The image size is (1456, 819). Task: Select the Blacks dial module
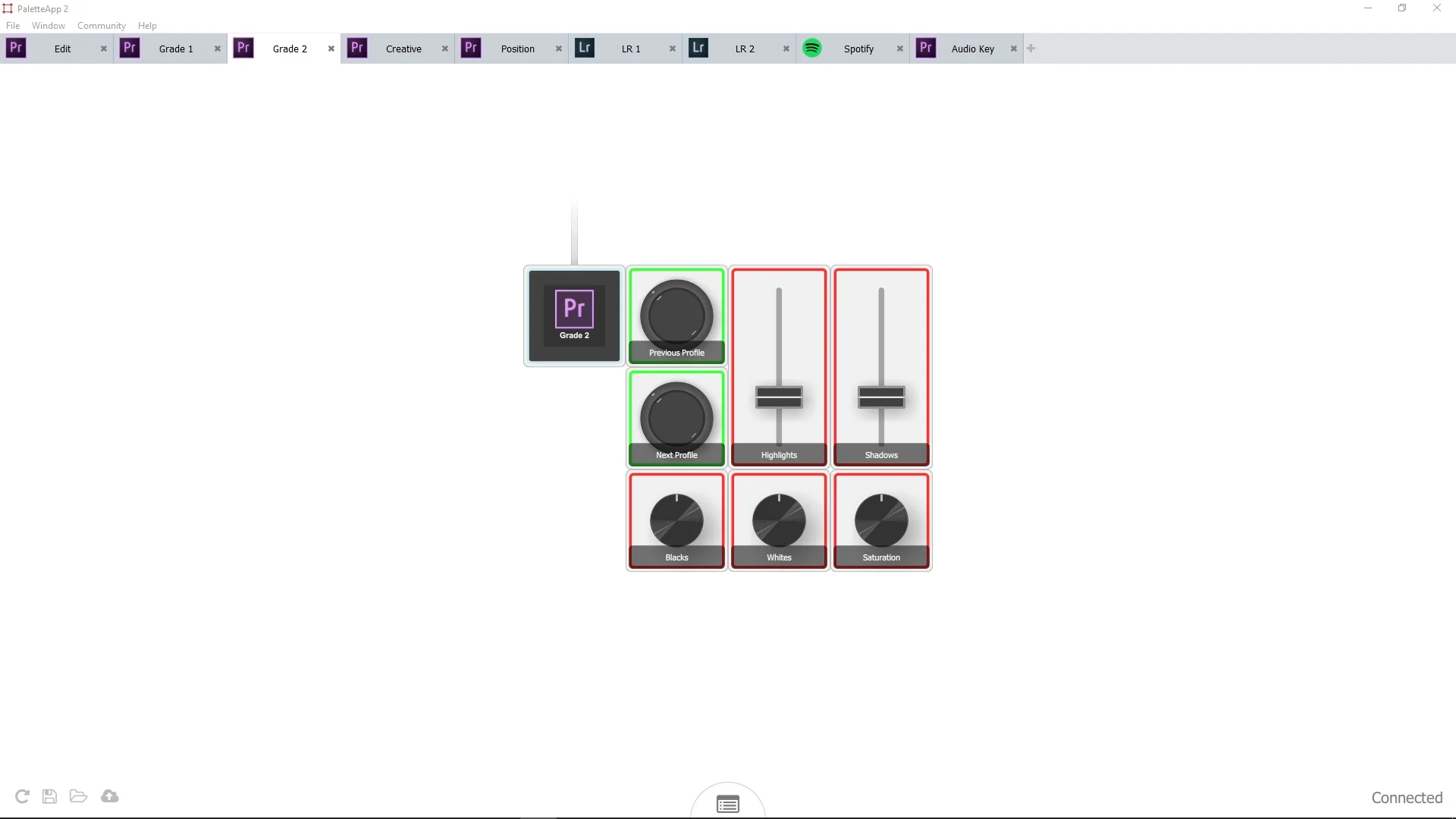point(676,520)
